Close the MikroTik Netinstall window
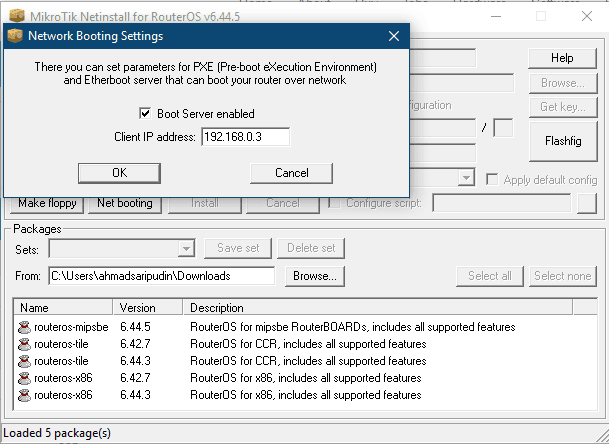This screenshot has width=609, height=444. click(587, 16)
